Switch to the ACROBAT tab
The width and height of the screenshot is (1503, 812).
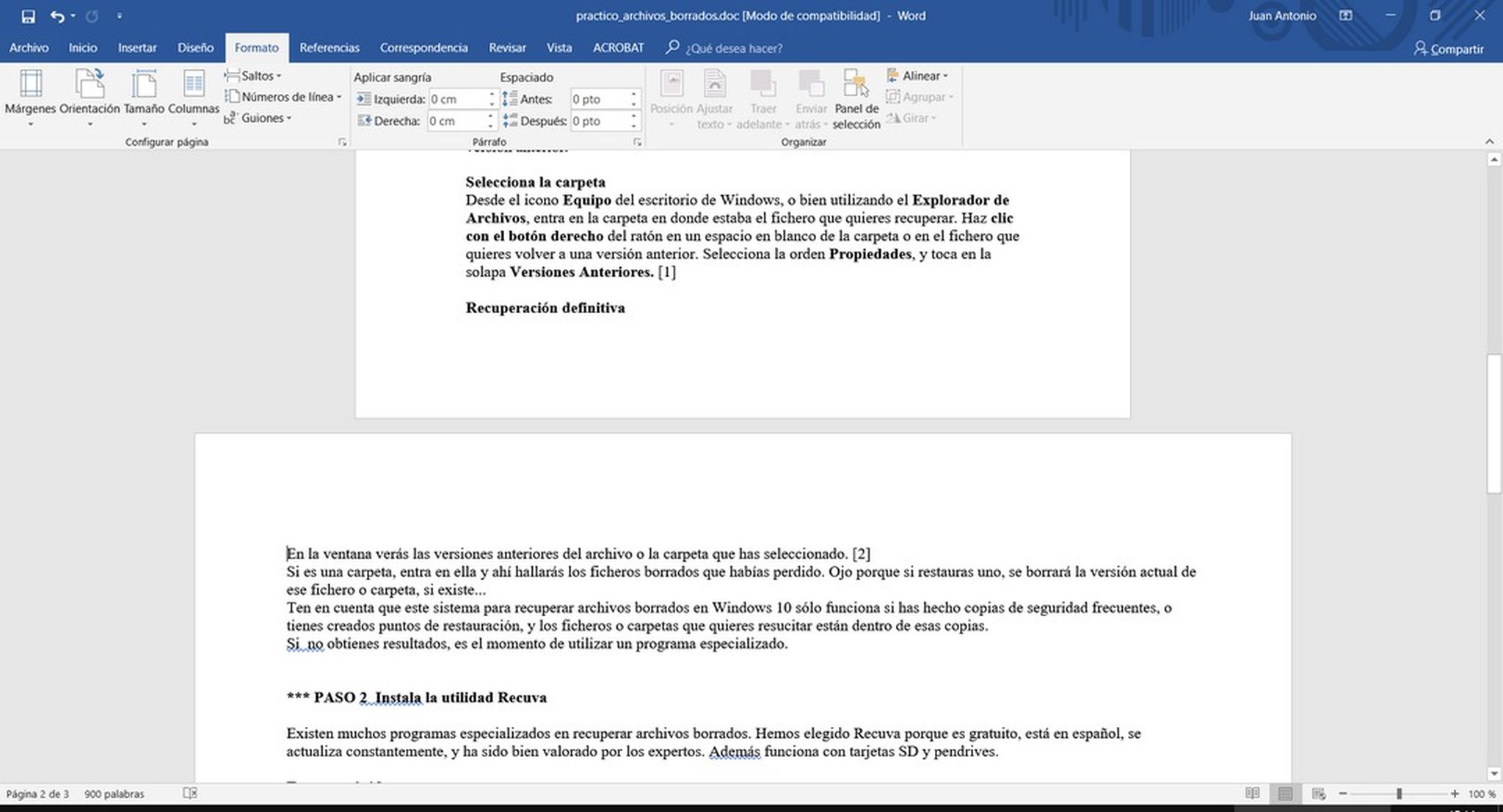[618, 48]
